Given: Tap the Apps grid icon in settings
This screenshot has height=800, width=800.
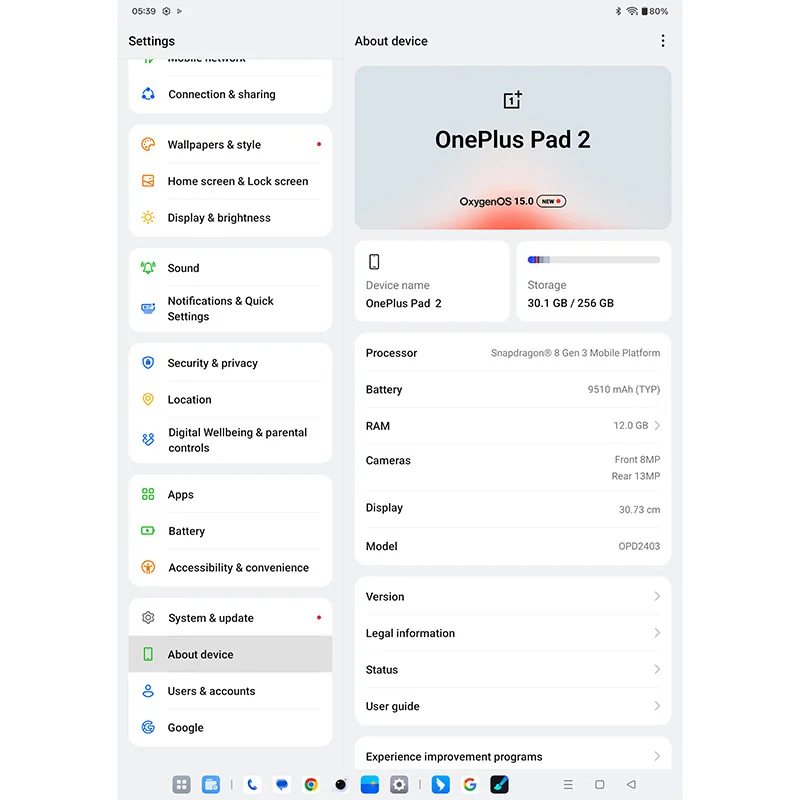Looking at the screenshot, I should point(148,494).
